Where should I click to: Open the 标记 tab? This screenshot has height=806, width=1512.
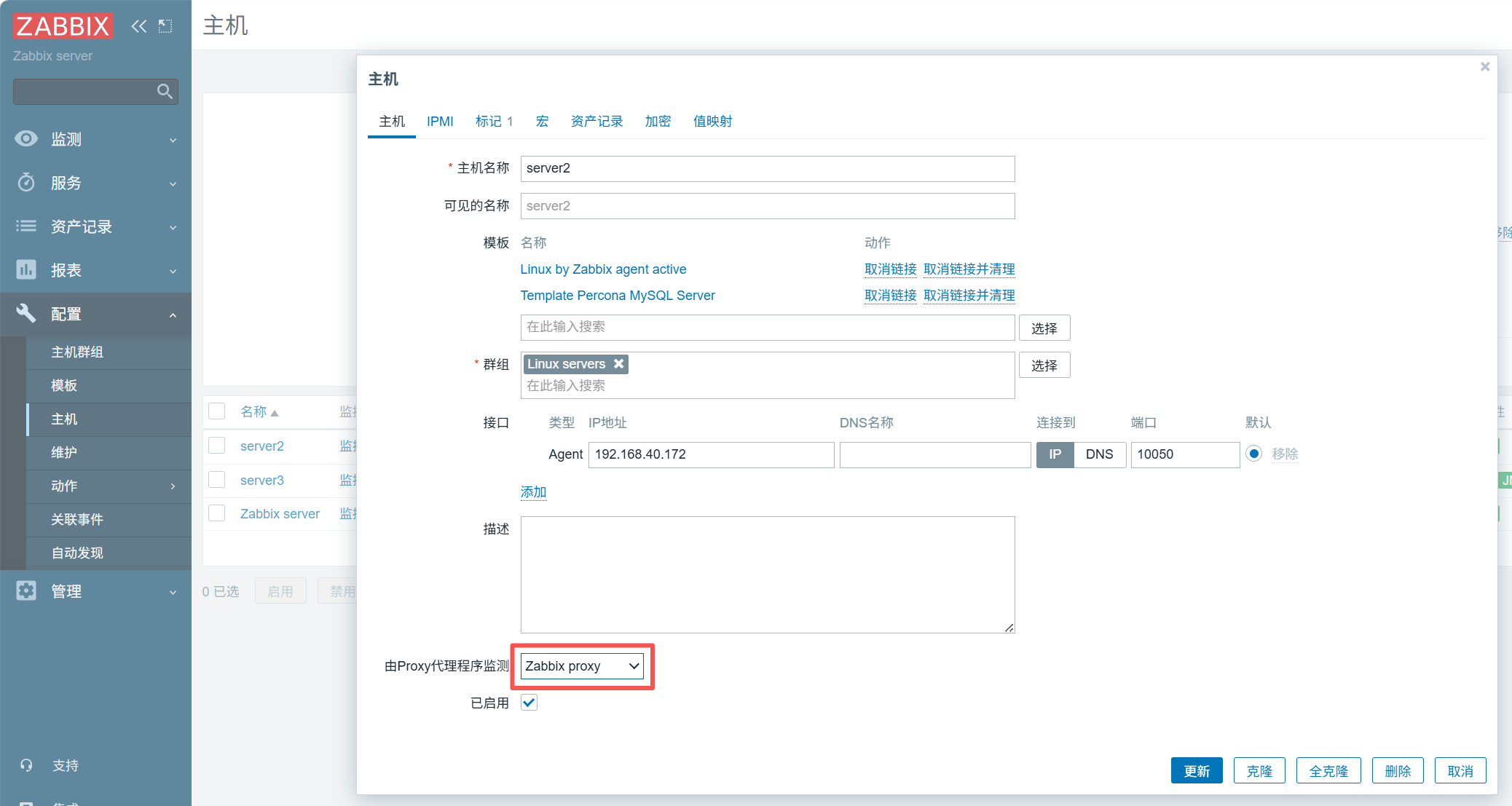(494, 122)
